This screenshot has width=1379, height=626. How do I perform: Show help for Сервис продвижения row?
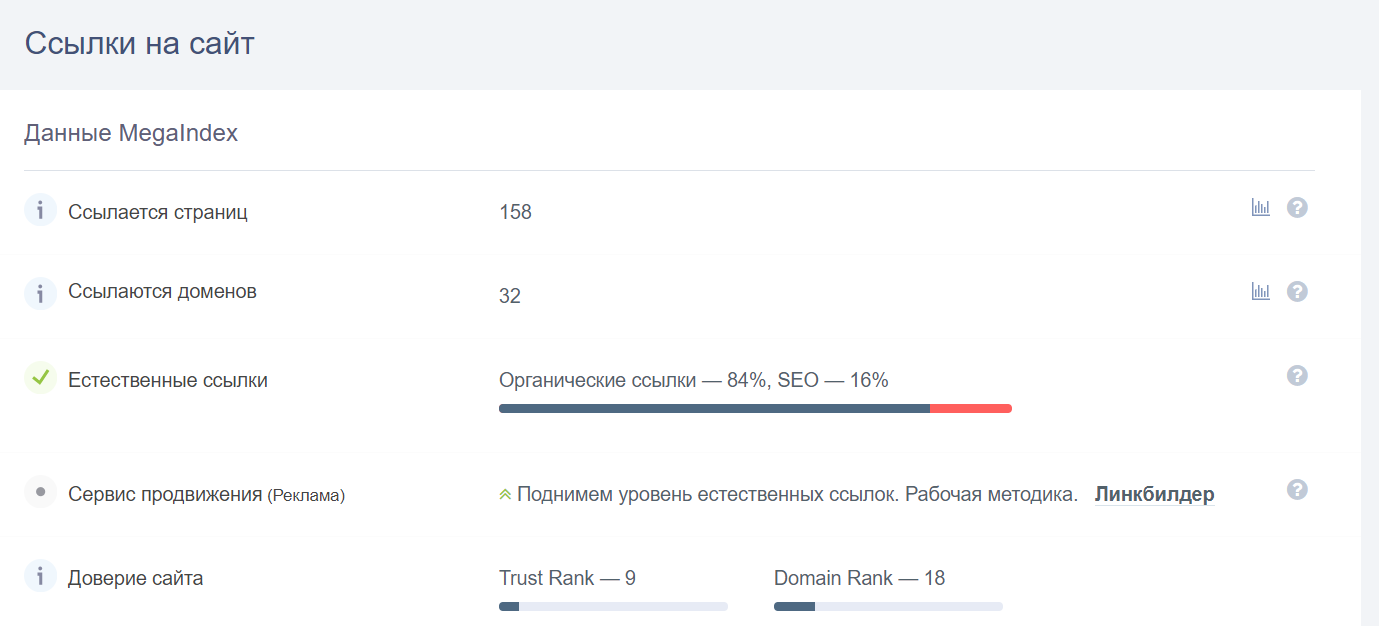(1297, 490)
